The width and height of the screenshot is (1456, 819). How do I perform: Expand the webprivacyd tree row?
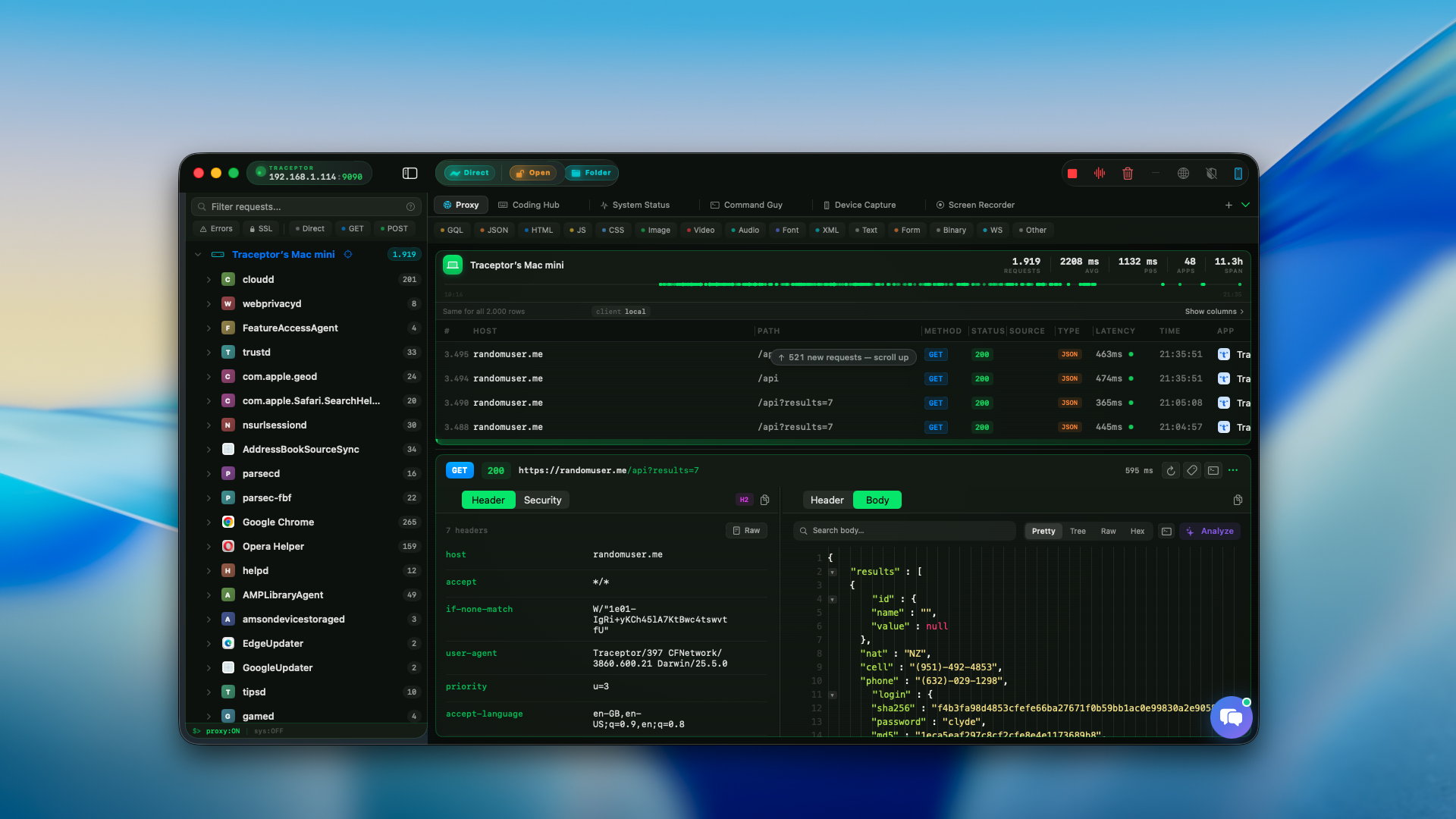pos(209,304)
